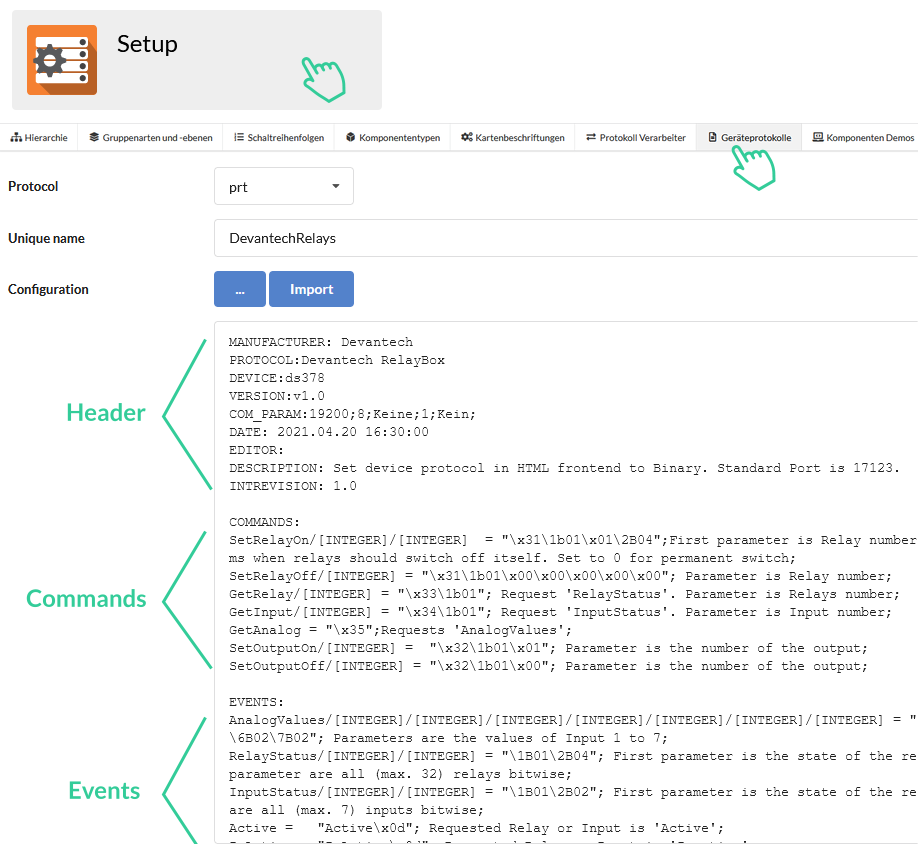Image resolution: width=918 pixels, height=844 pixels.
Task: Switch to the Kartenbeschriftungen tab
Action: (512, 137)
